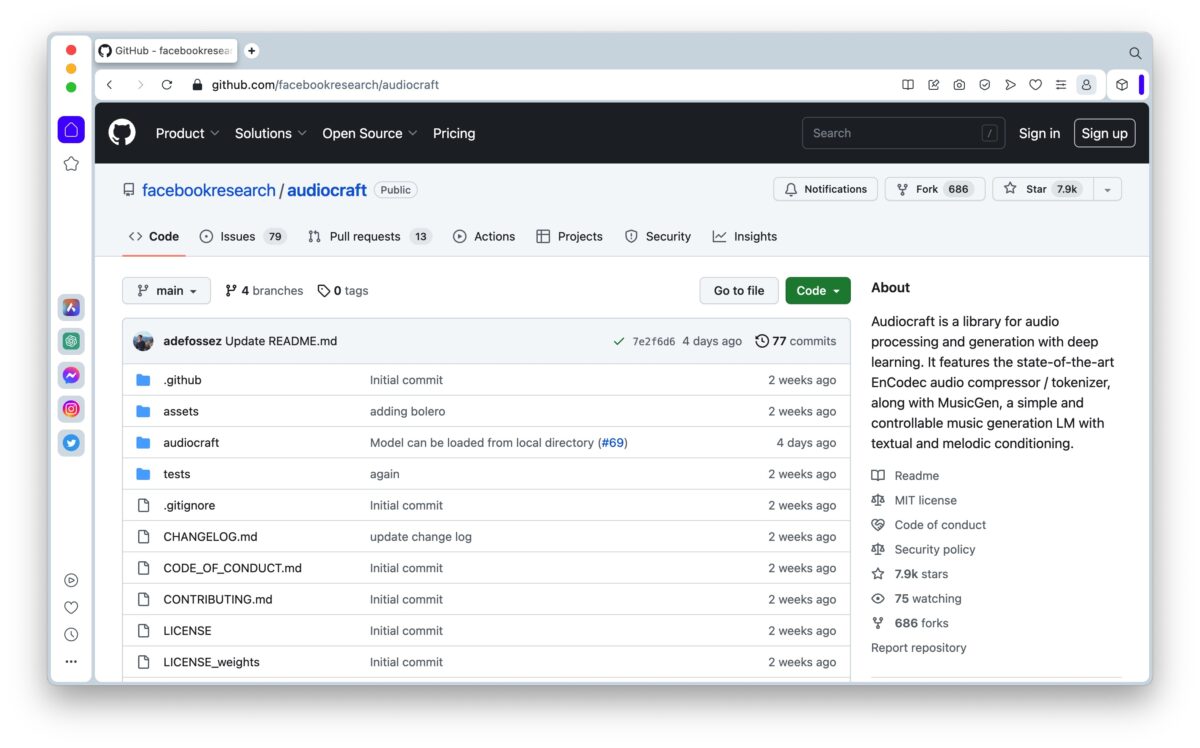Open the Star list dropdown arrow
1200x748 pixels.
[1108, 189]
